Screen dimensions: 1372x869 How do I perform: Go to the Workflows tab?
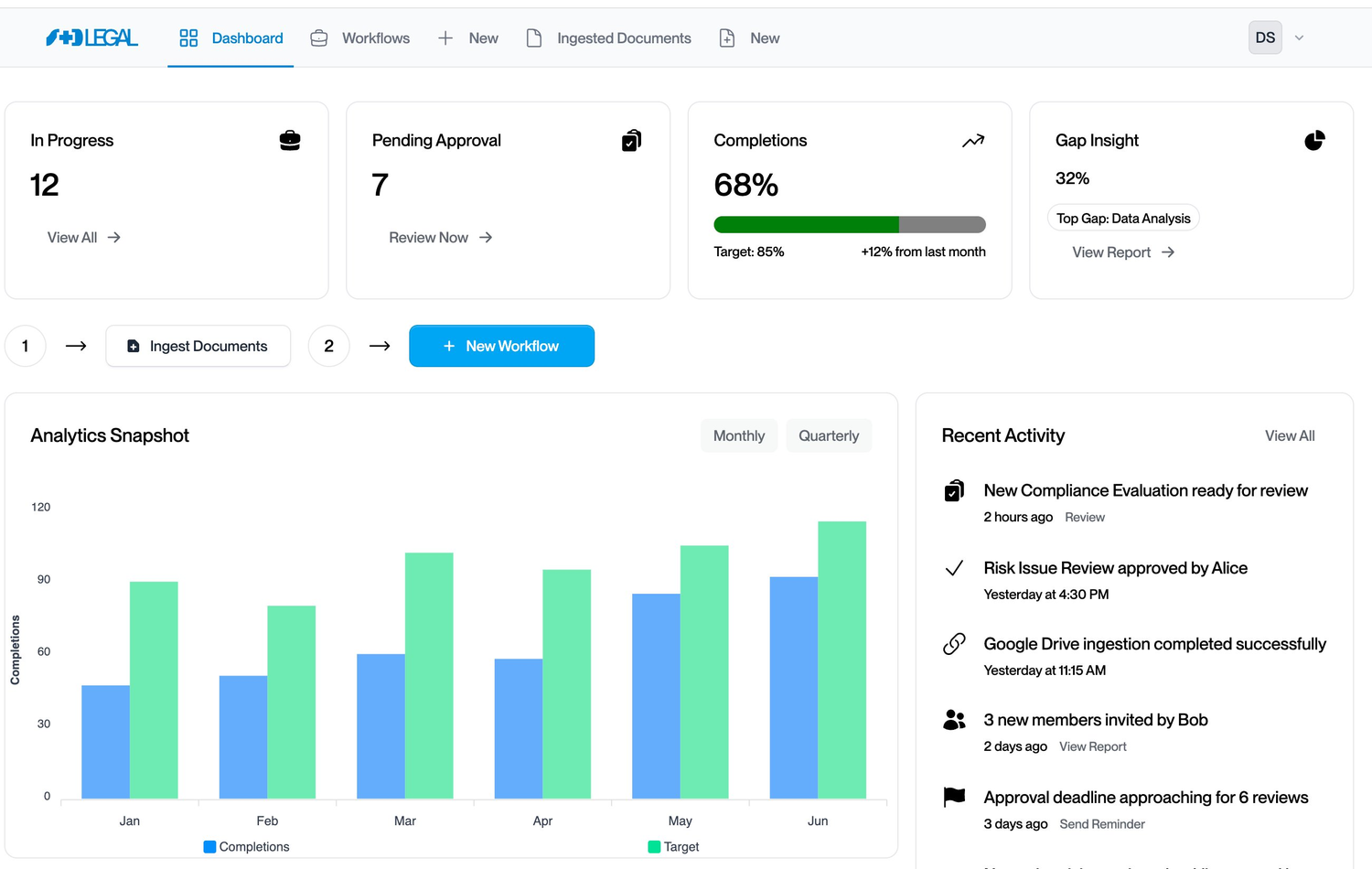click(x=359, y=38)
